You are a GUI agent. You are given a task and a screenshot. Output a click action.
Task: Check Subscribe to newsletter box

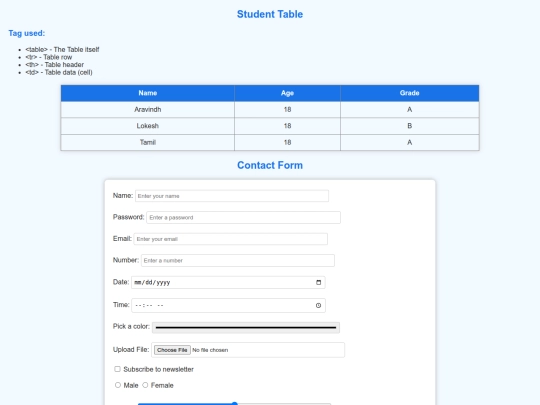pyautogui.click(x=117, y=369)
